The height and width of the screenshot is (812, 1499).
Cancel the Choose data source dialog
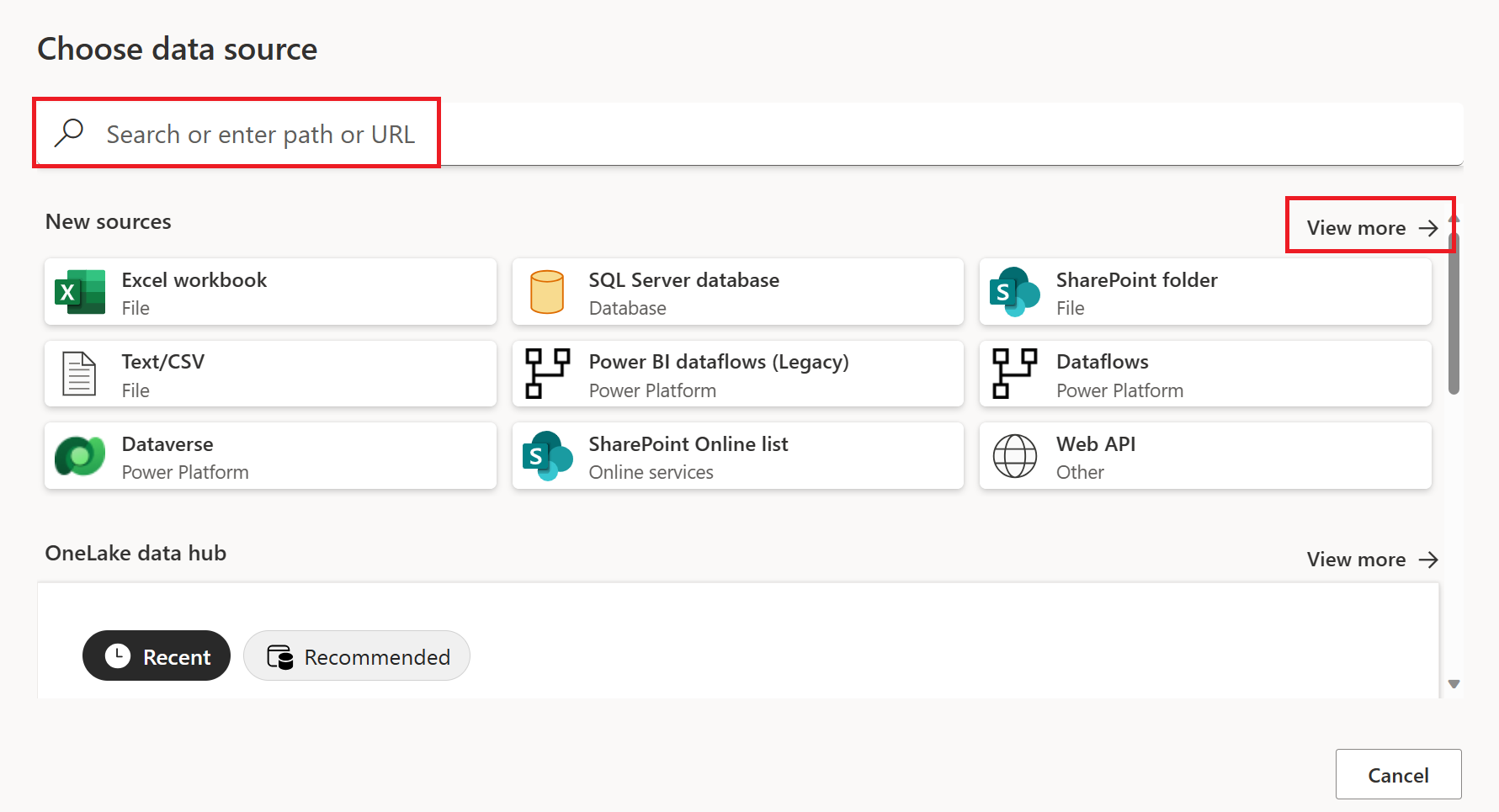coord(1398,774)
